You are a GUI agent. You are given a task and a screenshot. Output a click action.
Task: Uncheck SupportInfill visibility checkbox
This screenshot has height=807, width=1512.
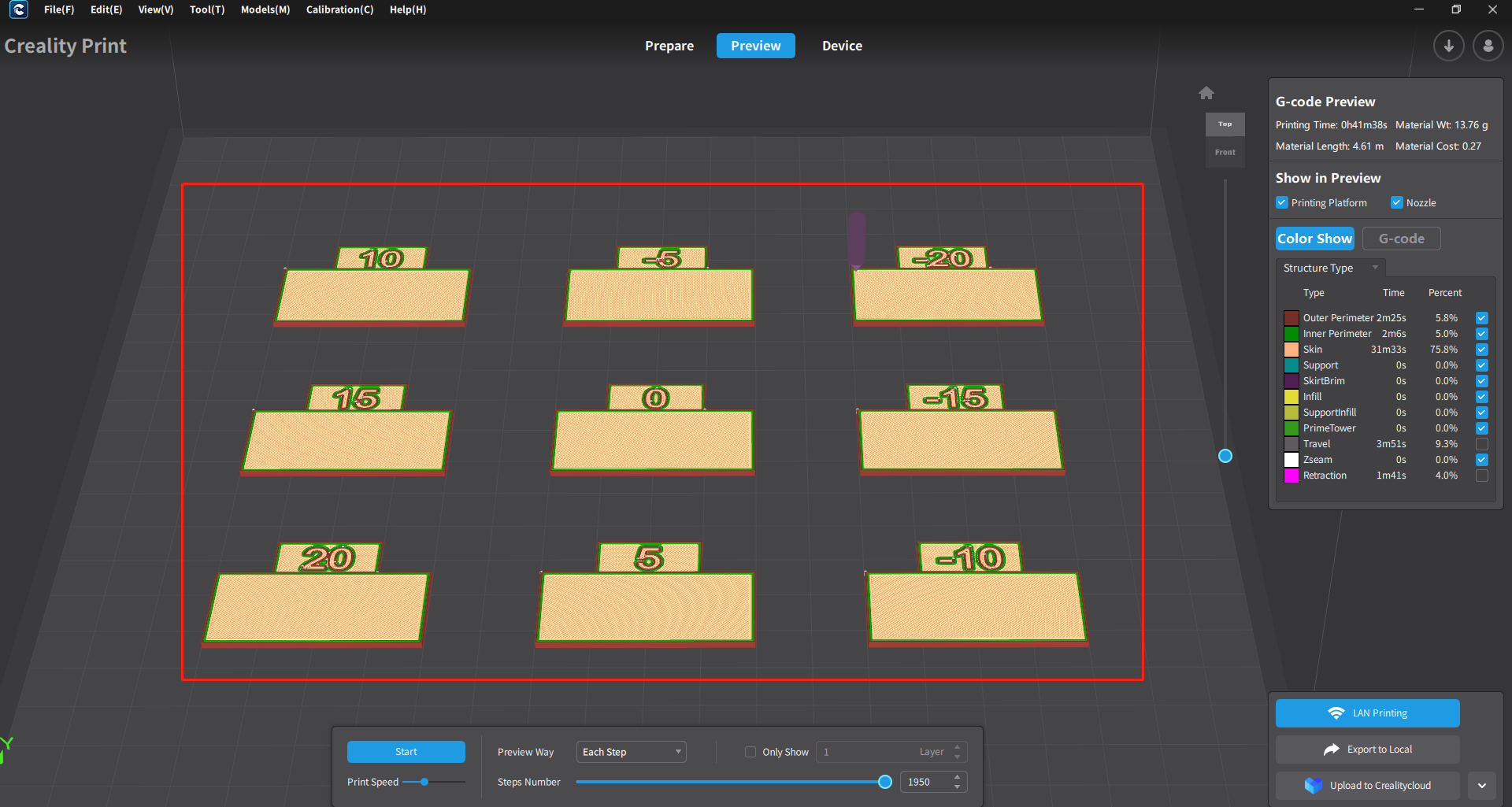[x=1482, y=413]
